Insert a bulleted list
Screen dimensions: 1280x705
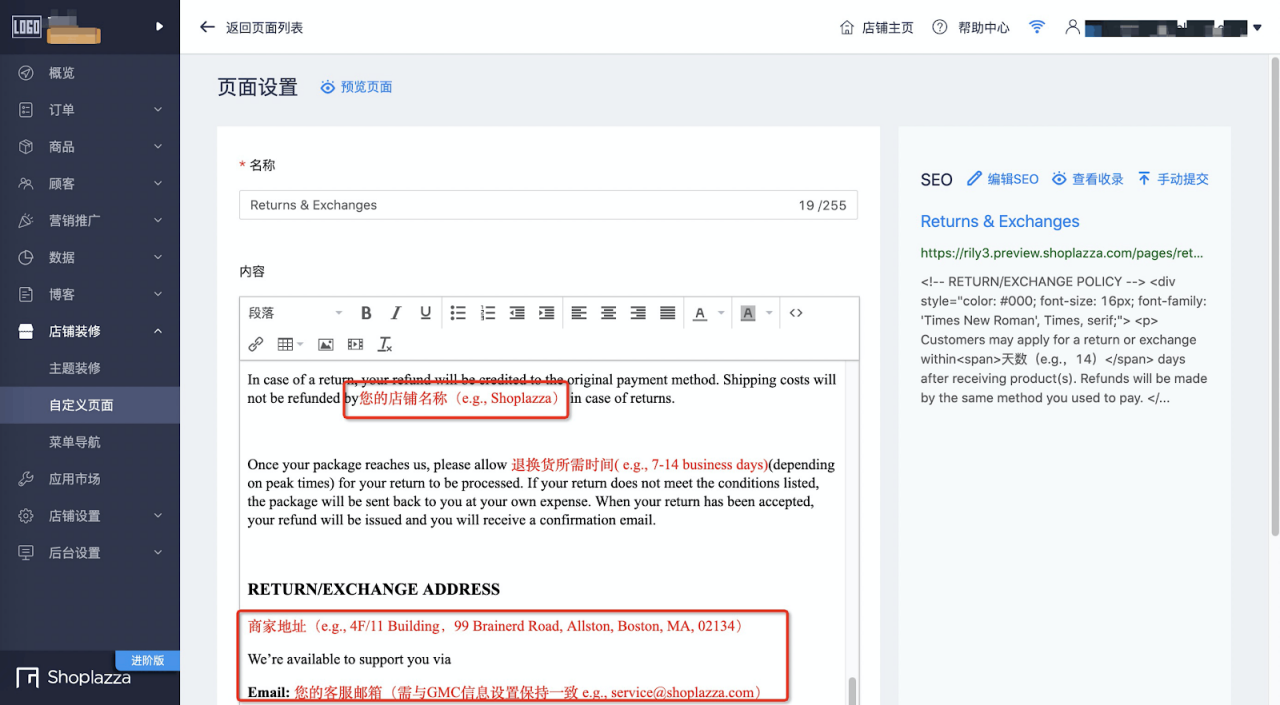click(x=458, y=313)
